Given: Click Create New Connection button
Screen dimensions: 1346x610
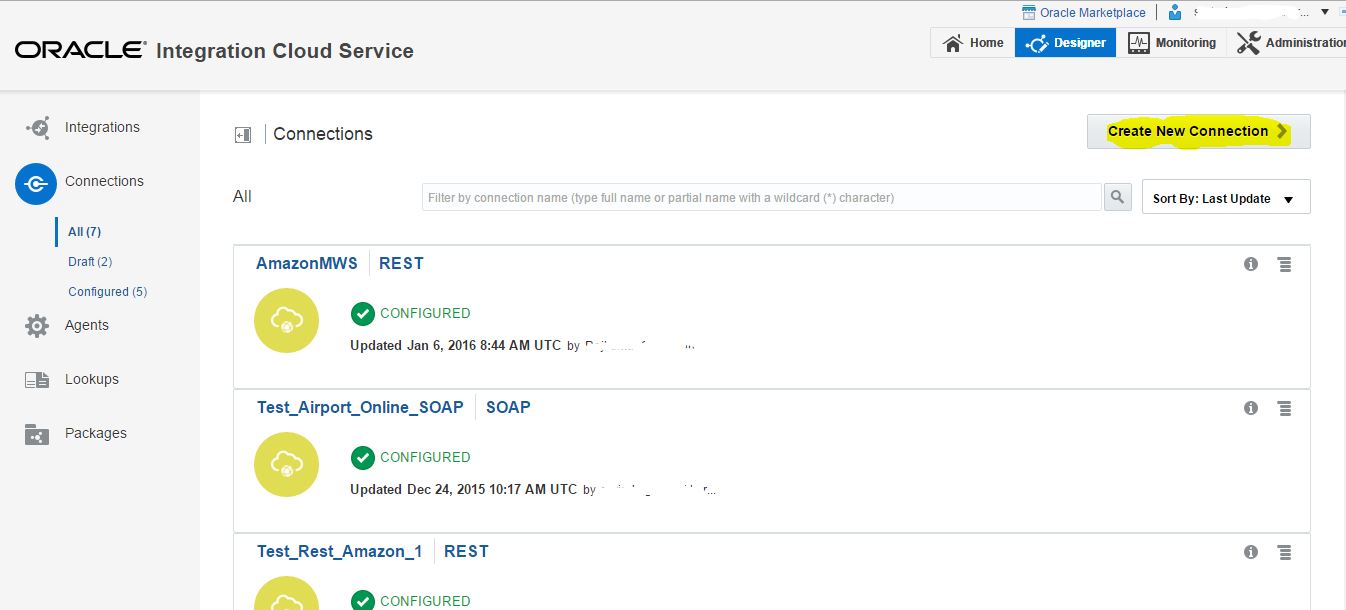Looking at the screenshot, I should point(1198,131).
